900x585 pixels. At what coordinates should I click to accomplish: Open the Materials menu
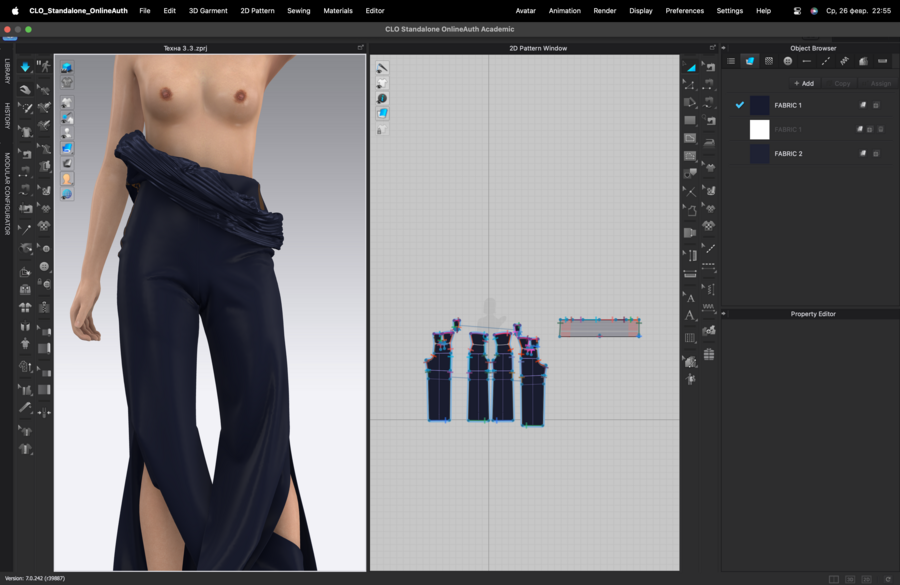click(338, 10)
